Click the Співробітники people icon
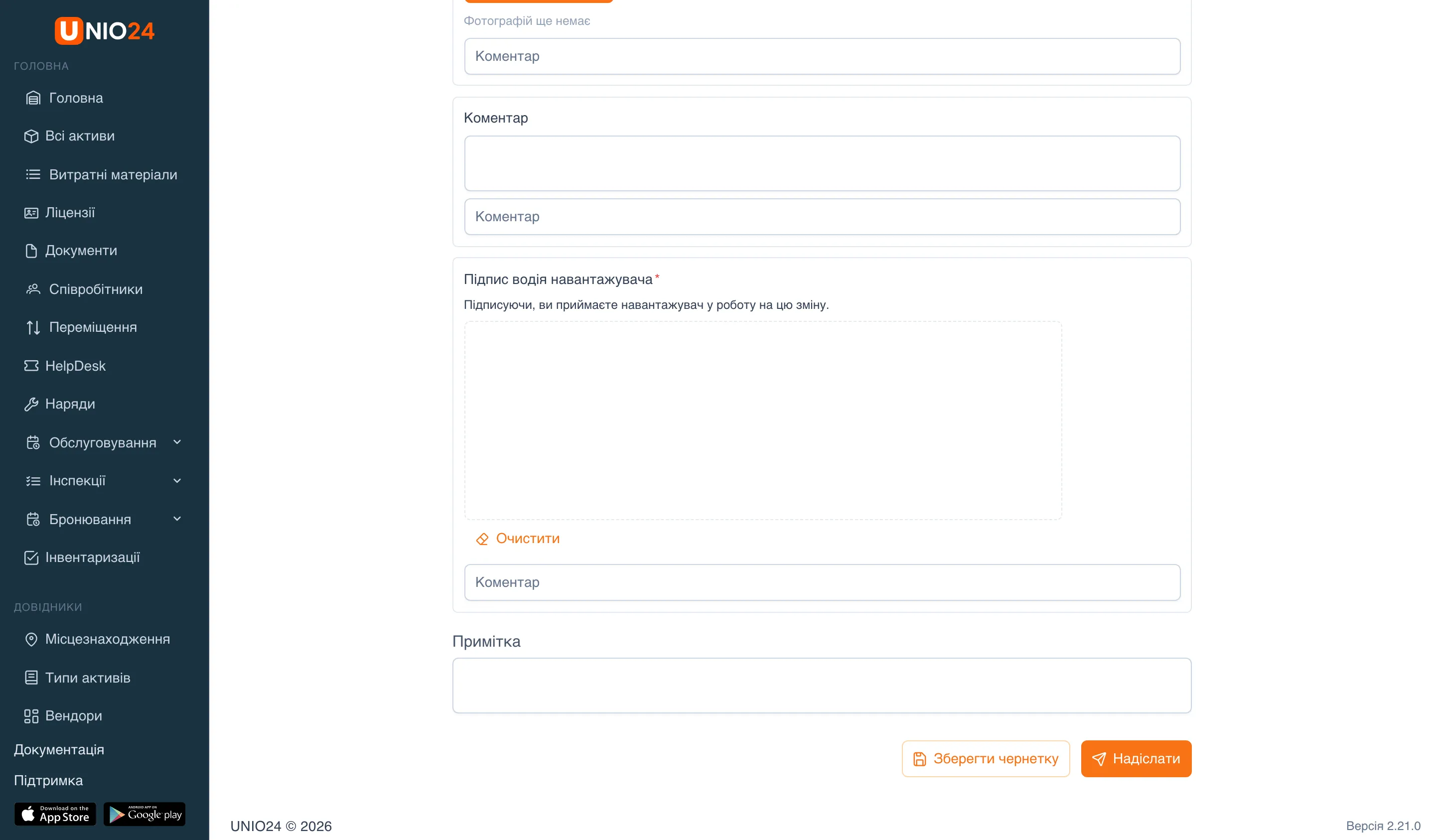Viewport: 1435px width, 840px height. pos(33,289)
